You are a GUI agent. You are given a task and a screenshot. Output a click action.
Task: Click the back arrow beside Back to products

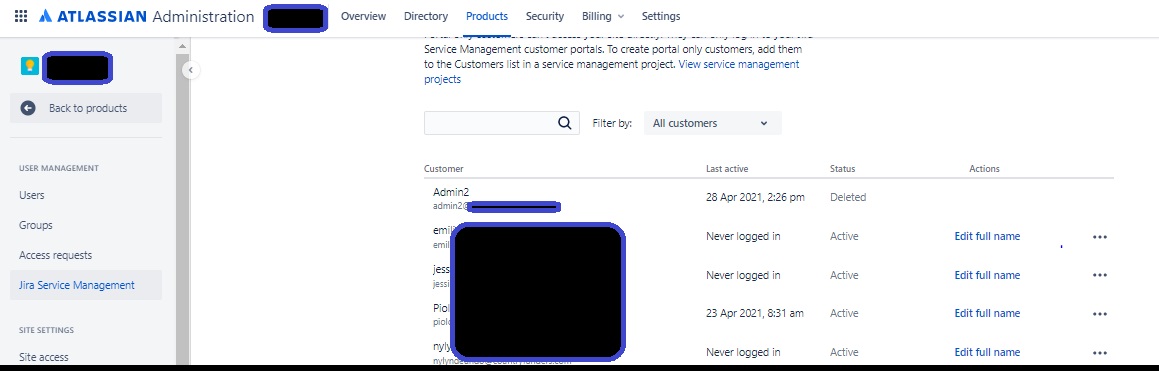(28, 108)
